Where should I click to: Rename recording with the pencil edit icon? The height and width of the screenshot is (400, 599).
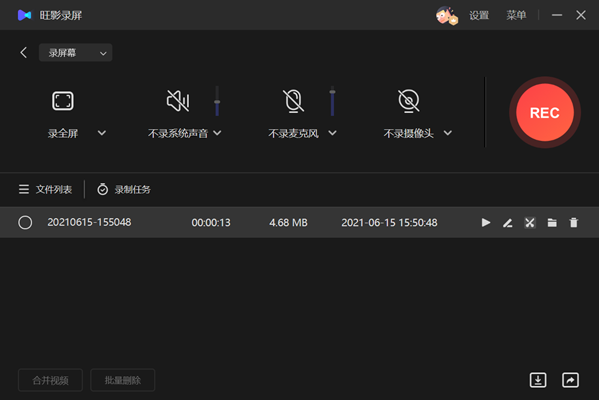point(507,223)
